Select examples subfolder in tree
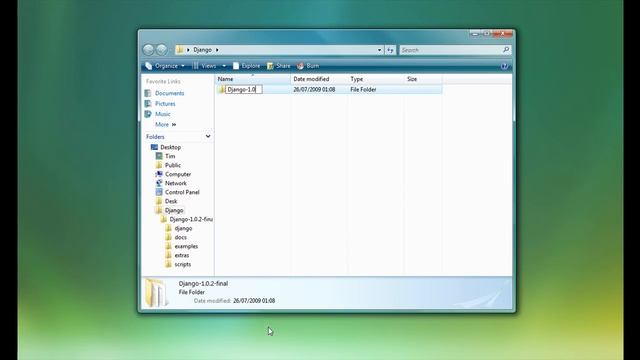The image size is (640, 360). pyautogui.click(x=186, y=246)
